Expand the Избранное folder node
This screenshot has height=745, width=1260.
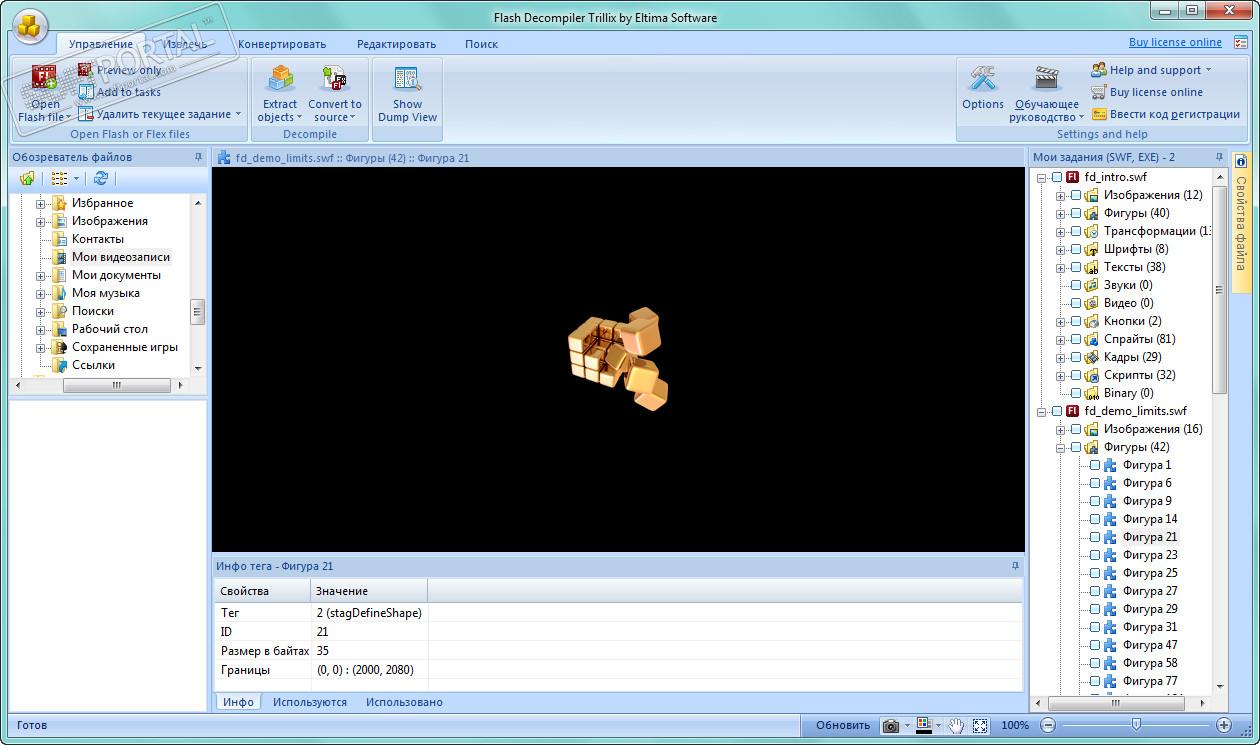(41, 203)
